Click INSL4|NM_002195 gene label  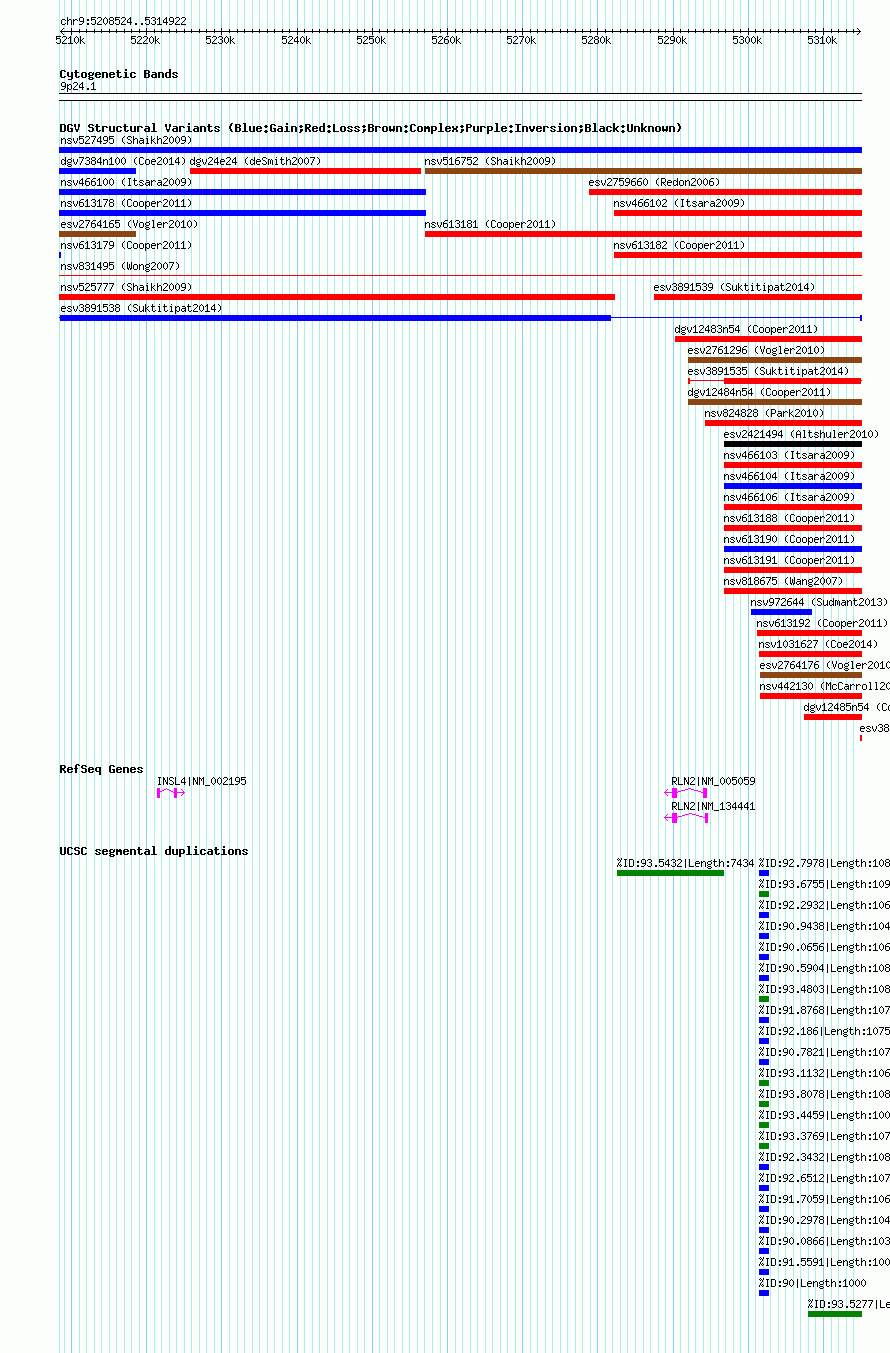(x=202, y=781)
